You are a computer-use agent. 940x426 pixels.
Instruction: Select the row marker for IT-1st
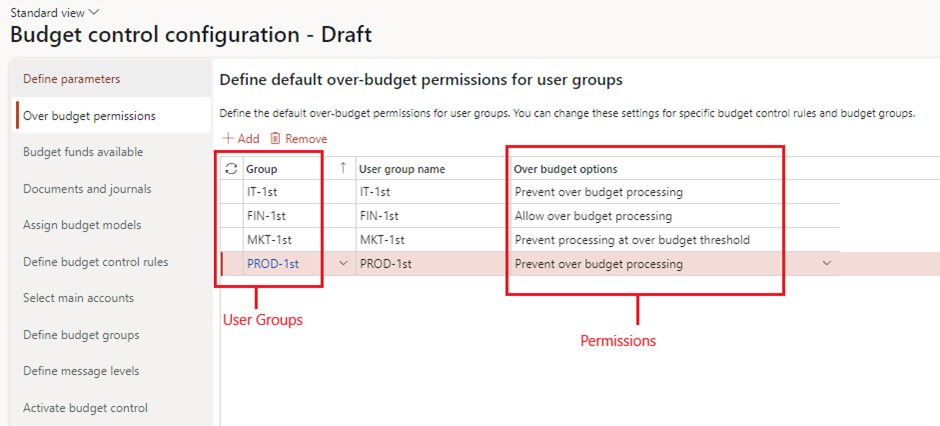pyautogui.click(x=231, y=192)
